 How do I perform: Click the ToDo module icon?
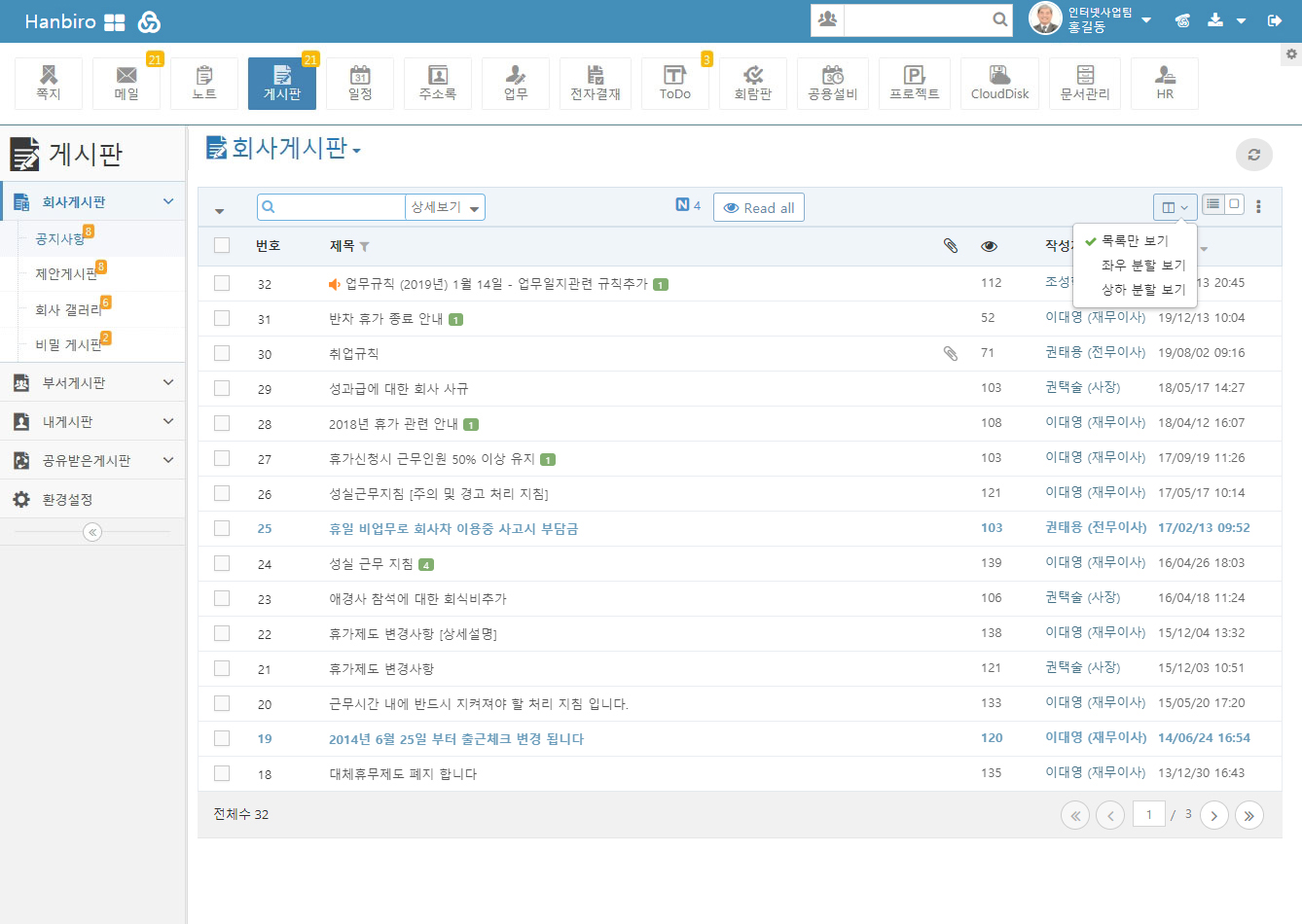[x=674, y=84]
